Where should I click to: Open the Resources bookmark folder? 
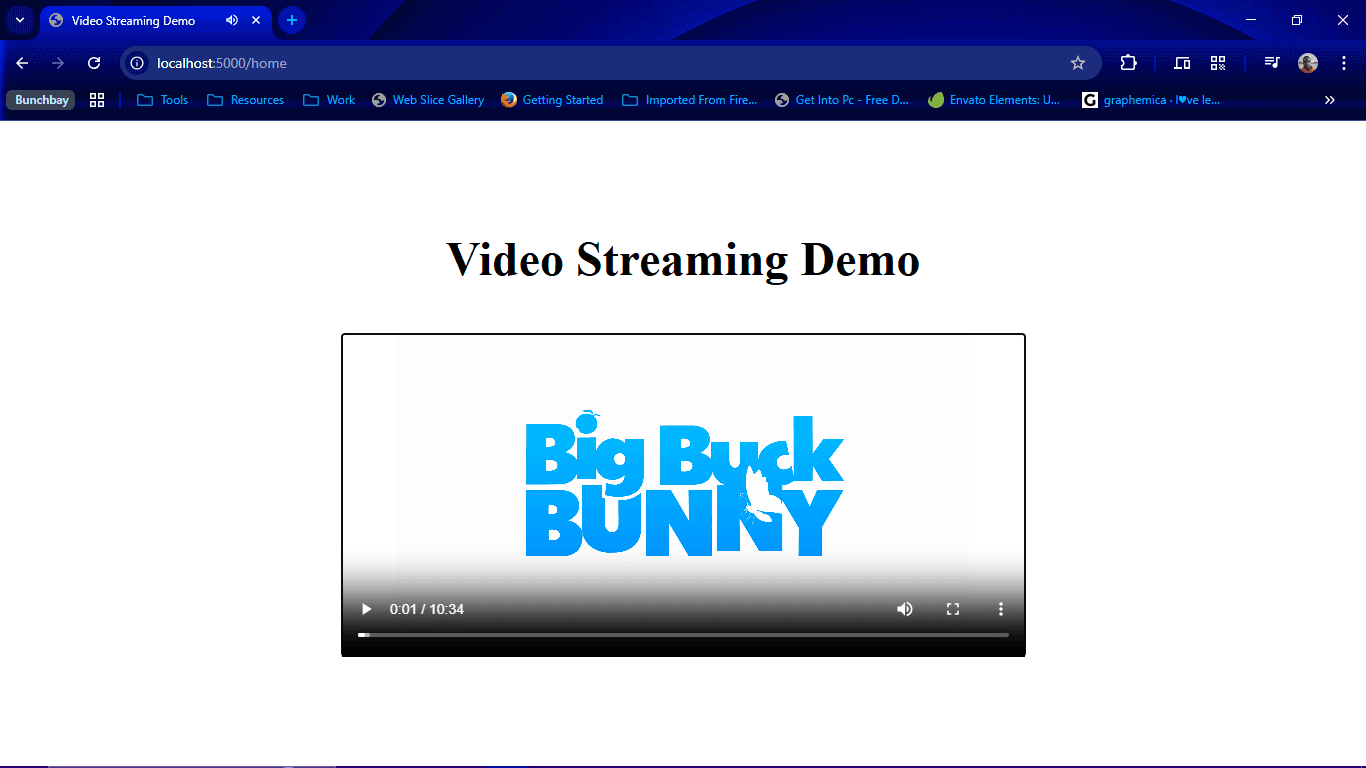(x=245, y=100)
